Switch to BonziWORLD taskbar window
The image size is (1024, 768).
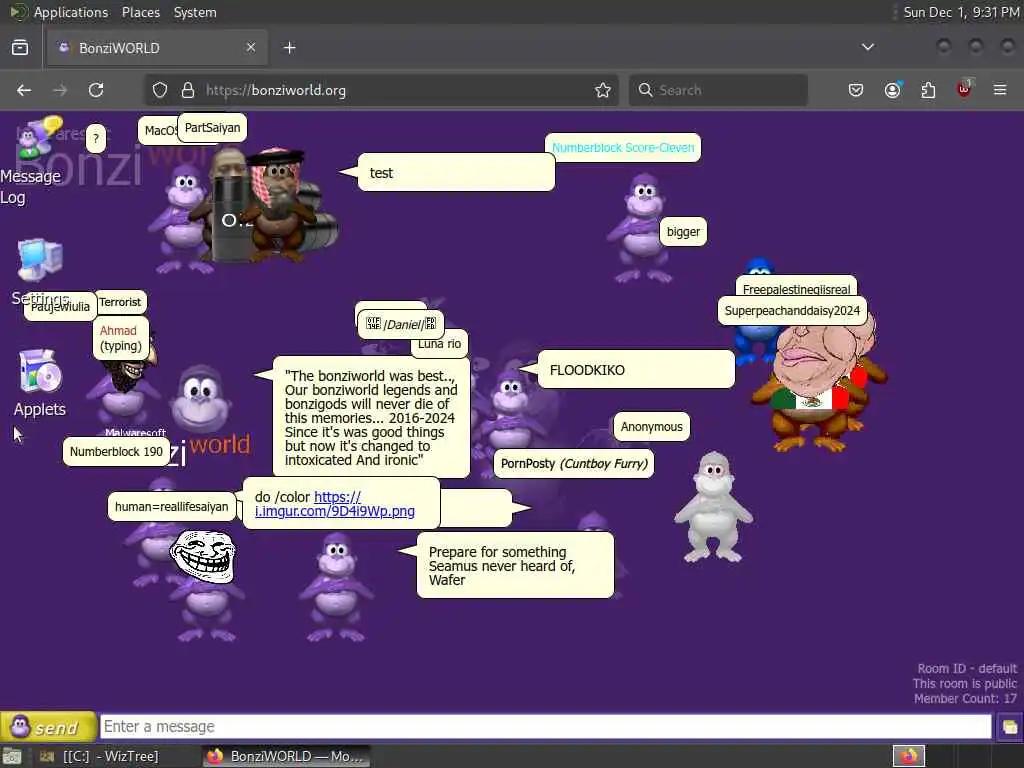[x=285, y=756]
